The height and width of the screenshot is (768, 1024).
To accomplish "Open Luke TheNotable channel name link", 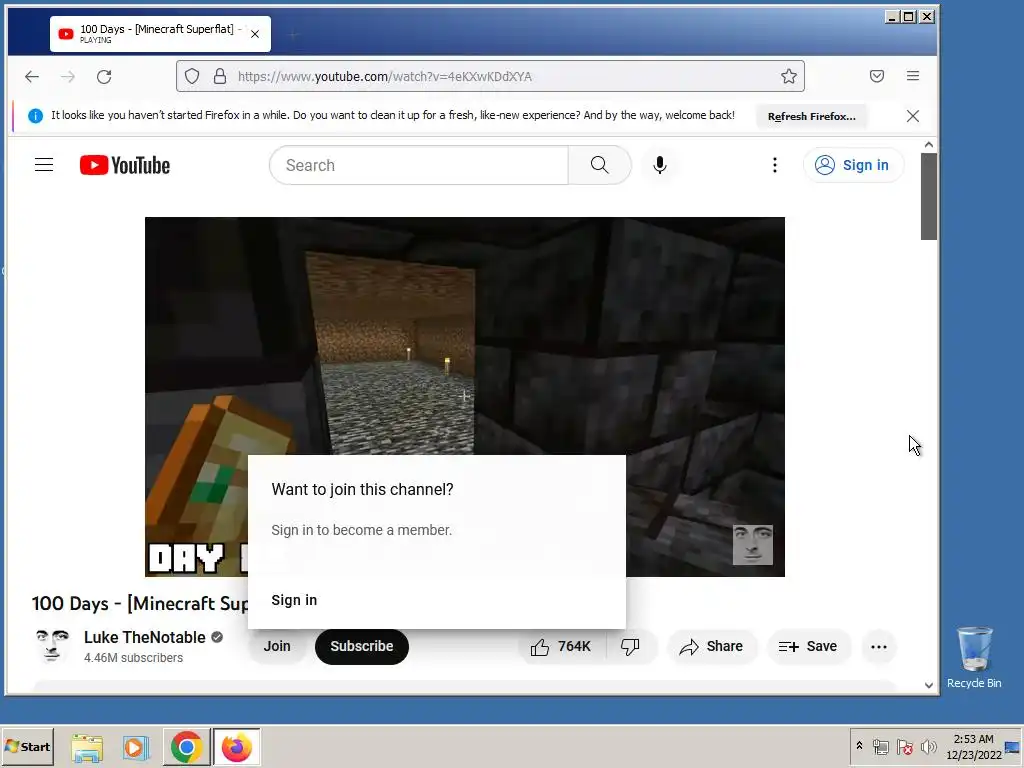I will [x=144, y=637].
